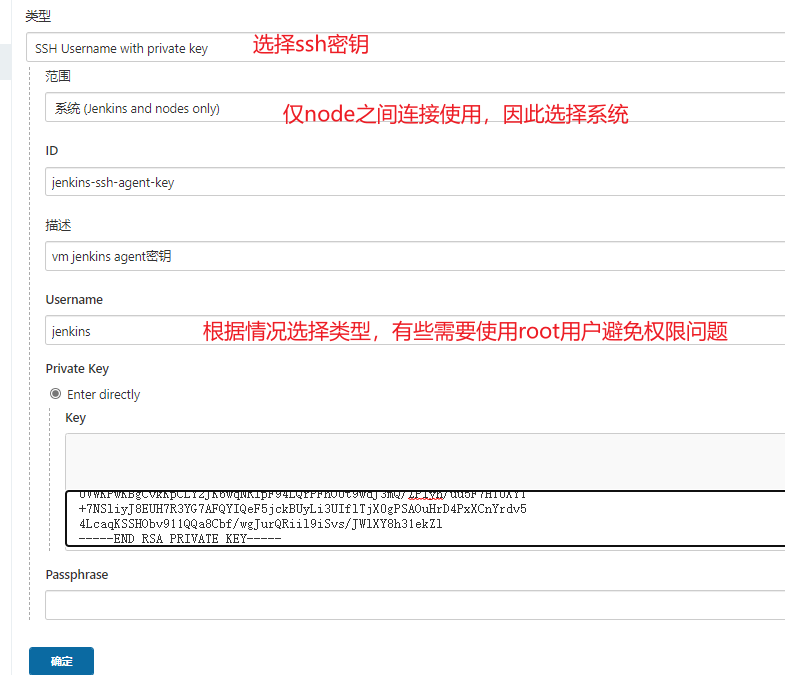Open the credential type dropdown showing SSH Username with private key
Screen dimensions: 785x675
tap(406, 48)
